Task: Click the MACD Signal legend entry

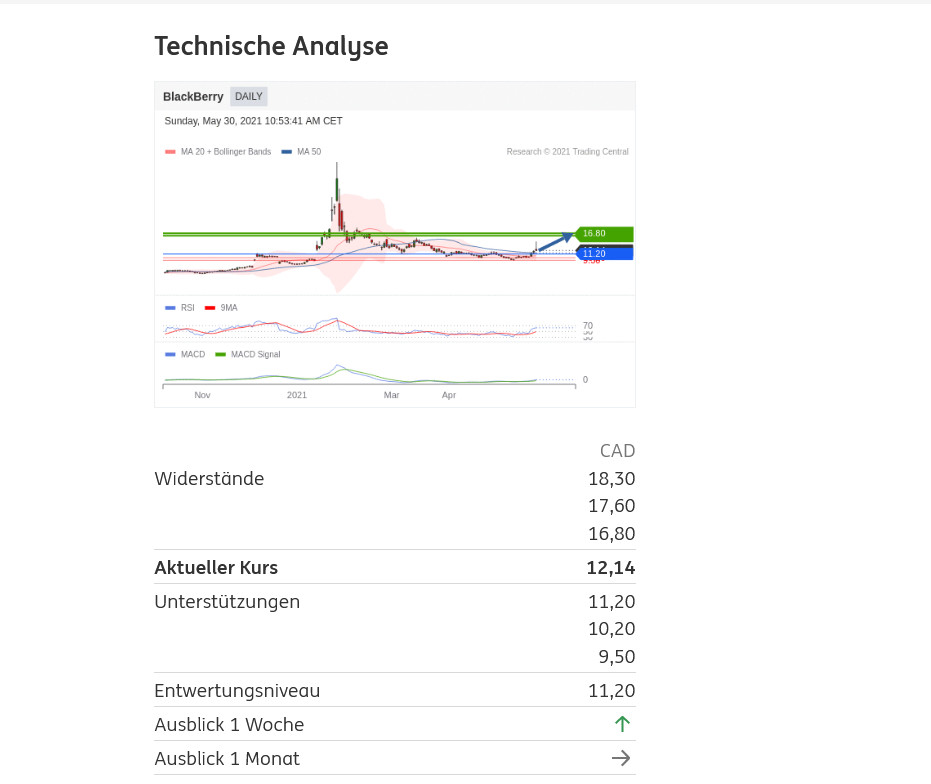Action: 255,354
